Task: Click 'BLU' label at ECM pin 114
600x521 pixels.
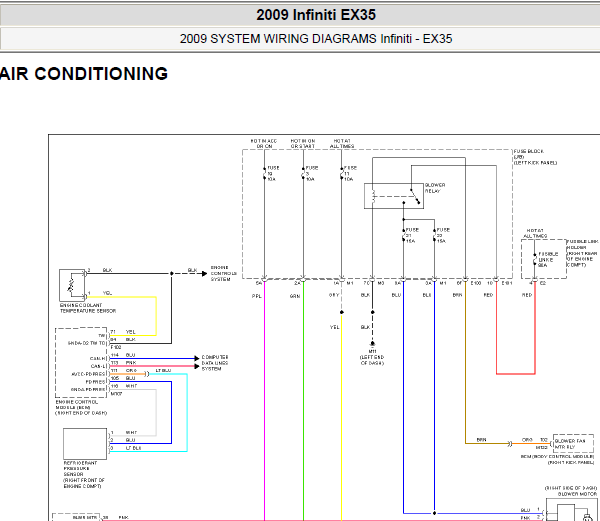Action: click(x=130, y=355)
